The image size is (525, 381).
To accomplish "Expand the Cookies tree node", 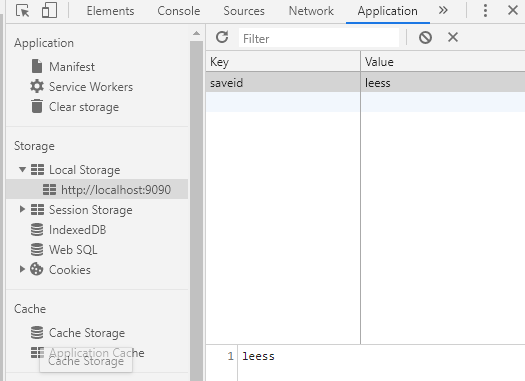I will (x=22, y=269).
